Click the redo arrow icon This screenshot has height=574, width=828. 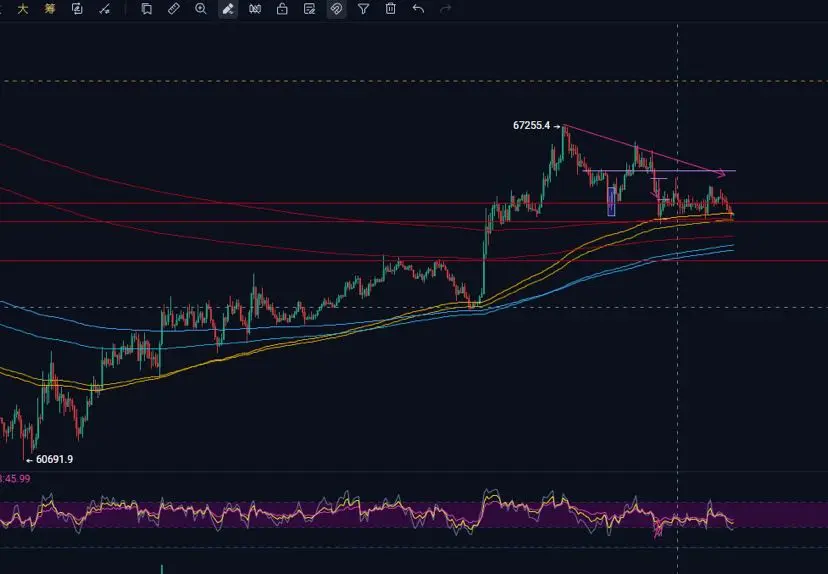(446, 8)
